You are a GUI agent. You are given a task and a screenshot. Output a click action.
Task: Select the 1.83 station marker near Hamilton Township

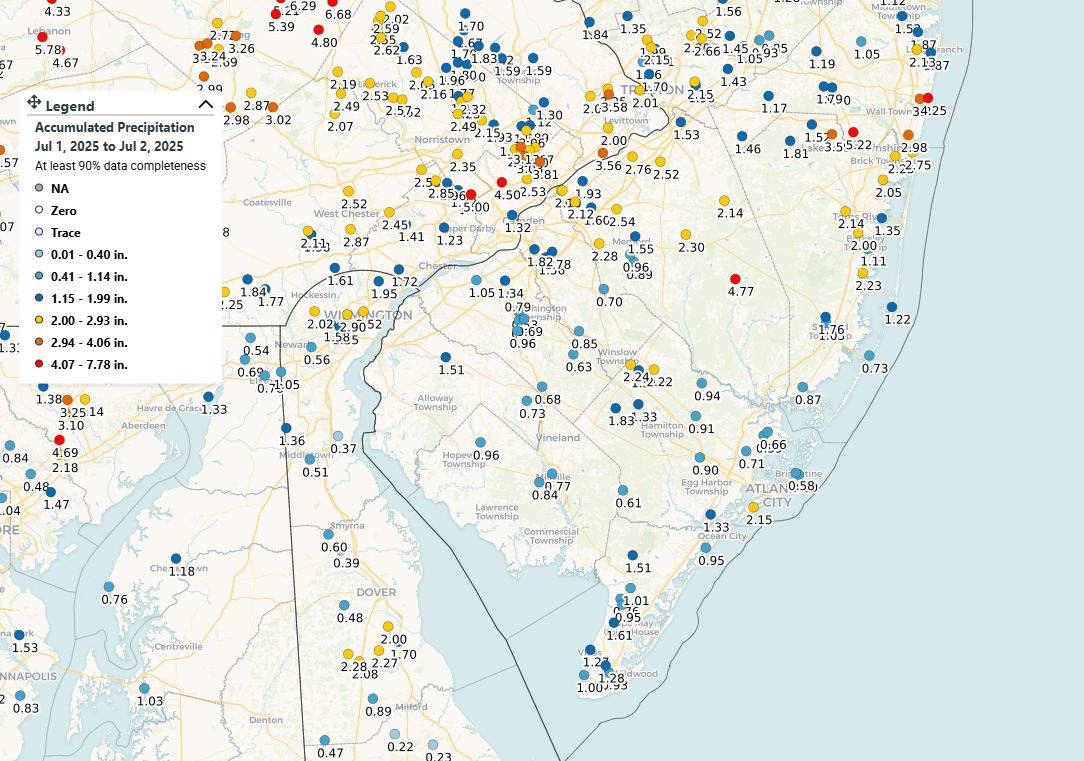tap(615, 408)
